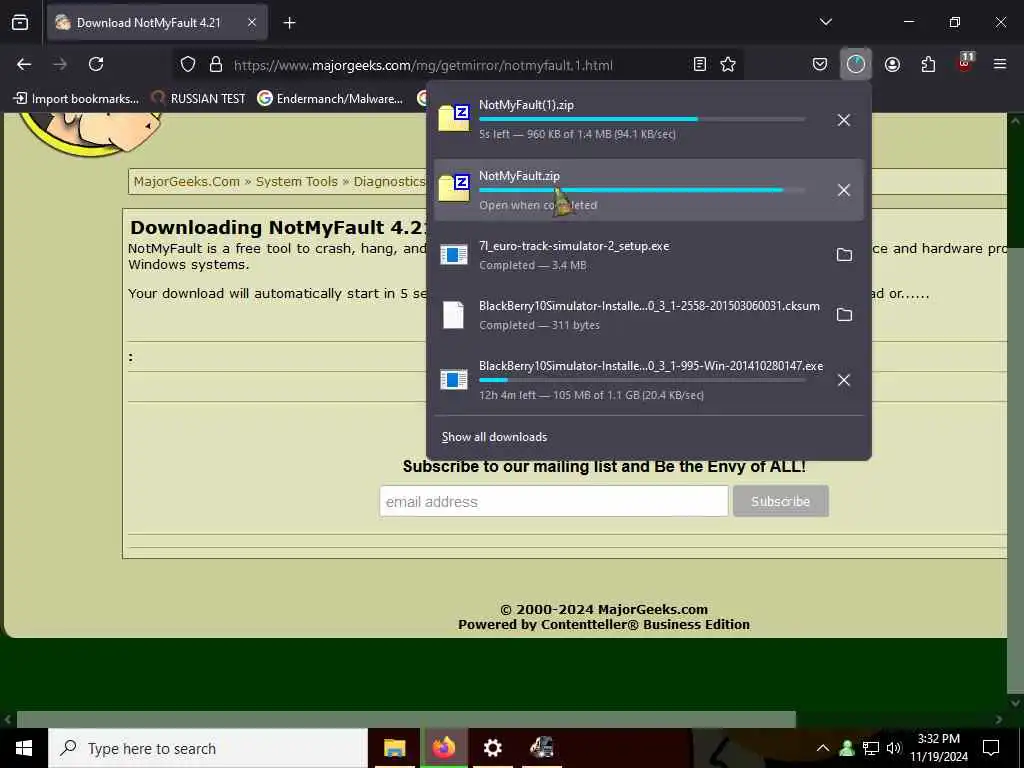Click the green person tray icon
Viewport: 1024px width, 768px height.
coord(847,748)
